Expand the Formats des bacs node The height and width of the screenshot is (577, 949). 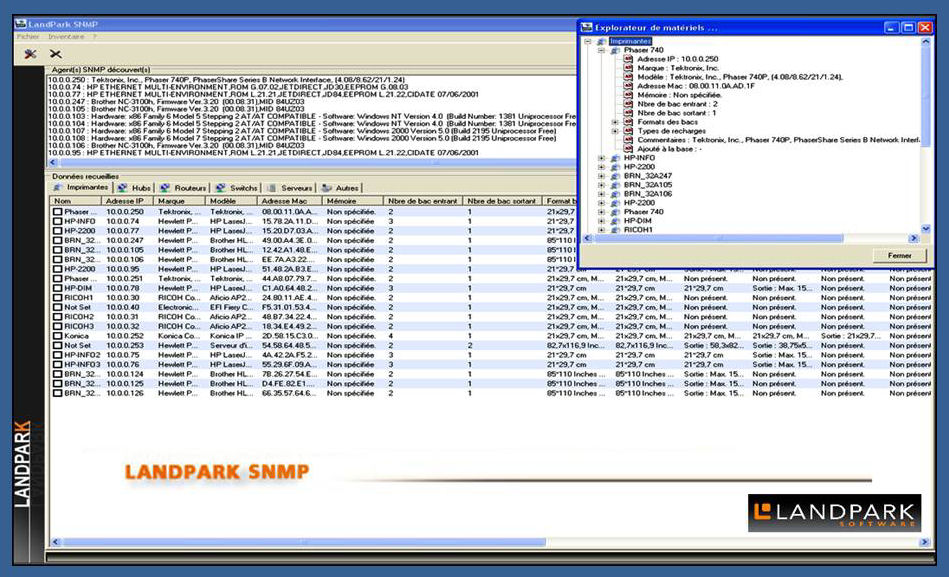click(x=614, y=122)
